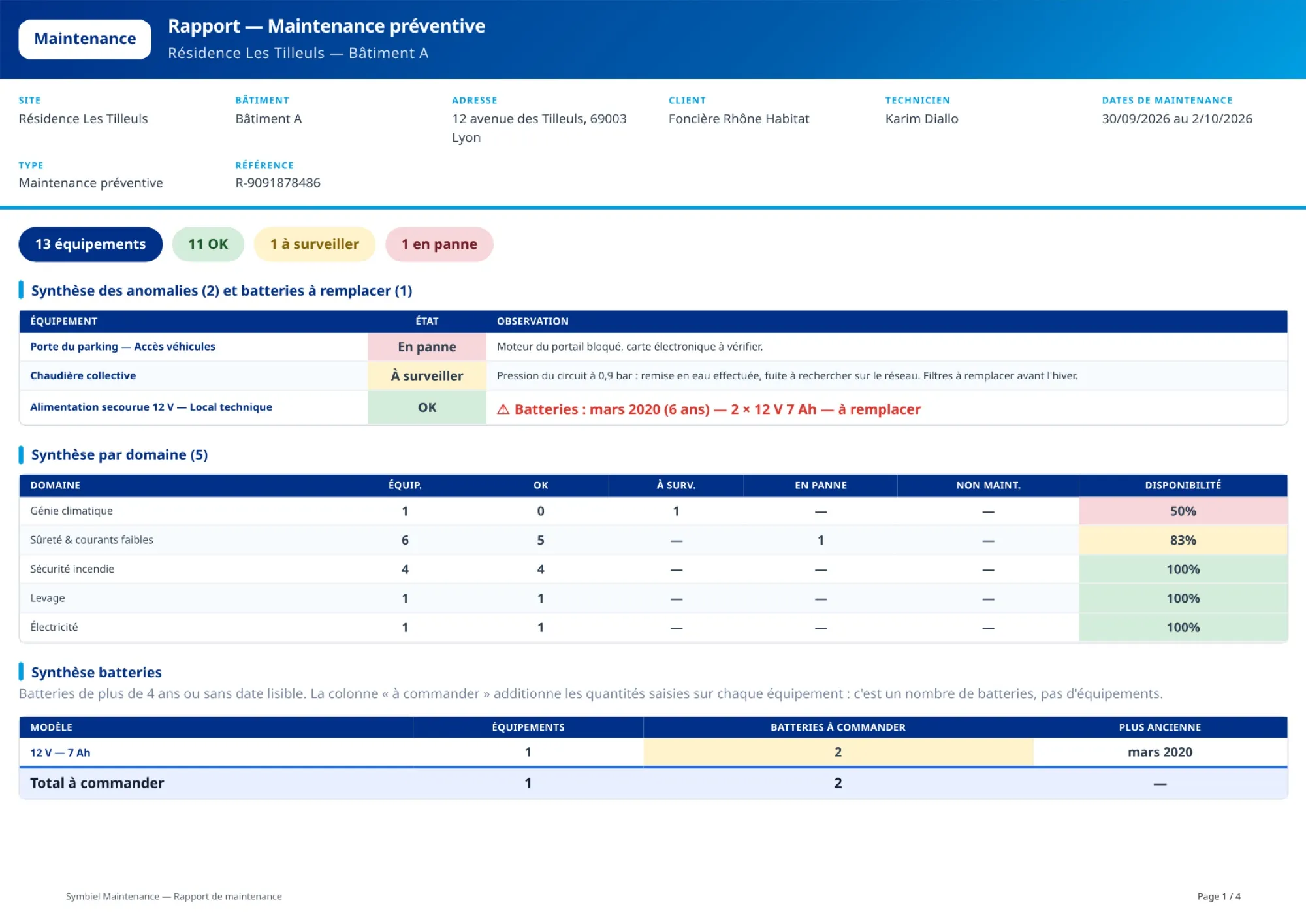The image size is (1306, 924).
Task: Click the 'Symbiel Maintenance — Rapport de maintenance' footer
Action: 174,897
